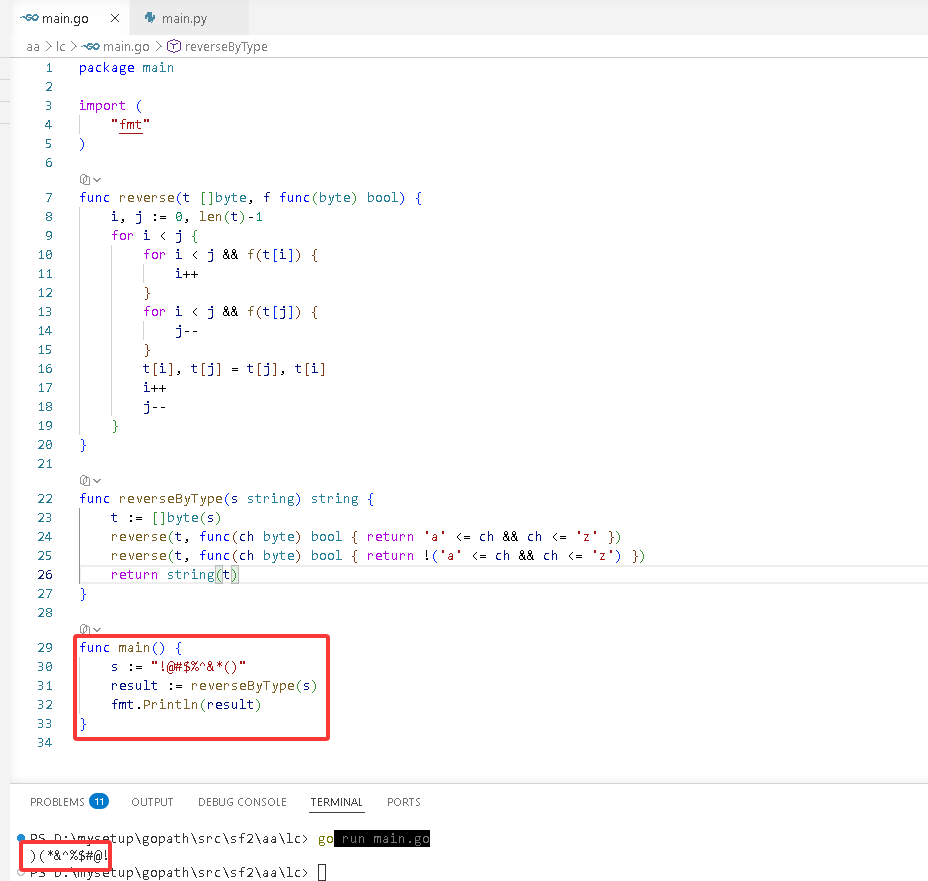This screenshot has height=881, width=928.
Task: Click 'reverseByType' function name on line 22
Action: [x=170, y=499]
